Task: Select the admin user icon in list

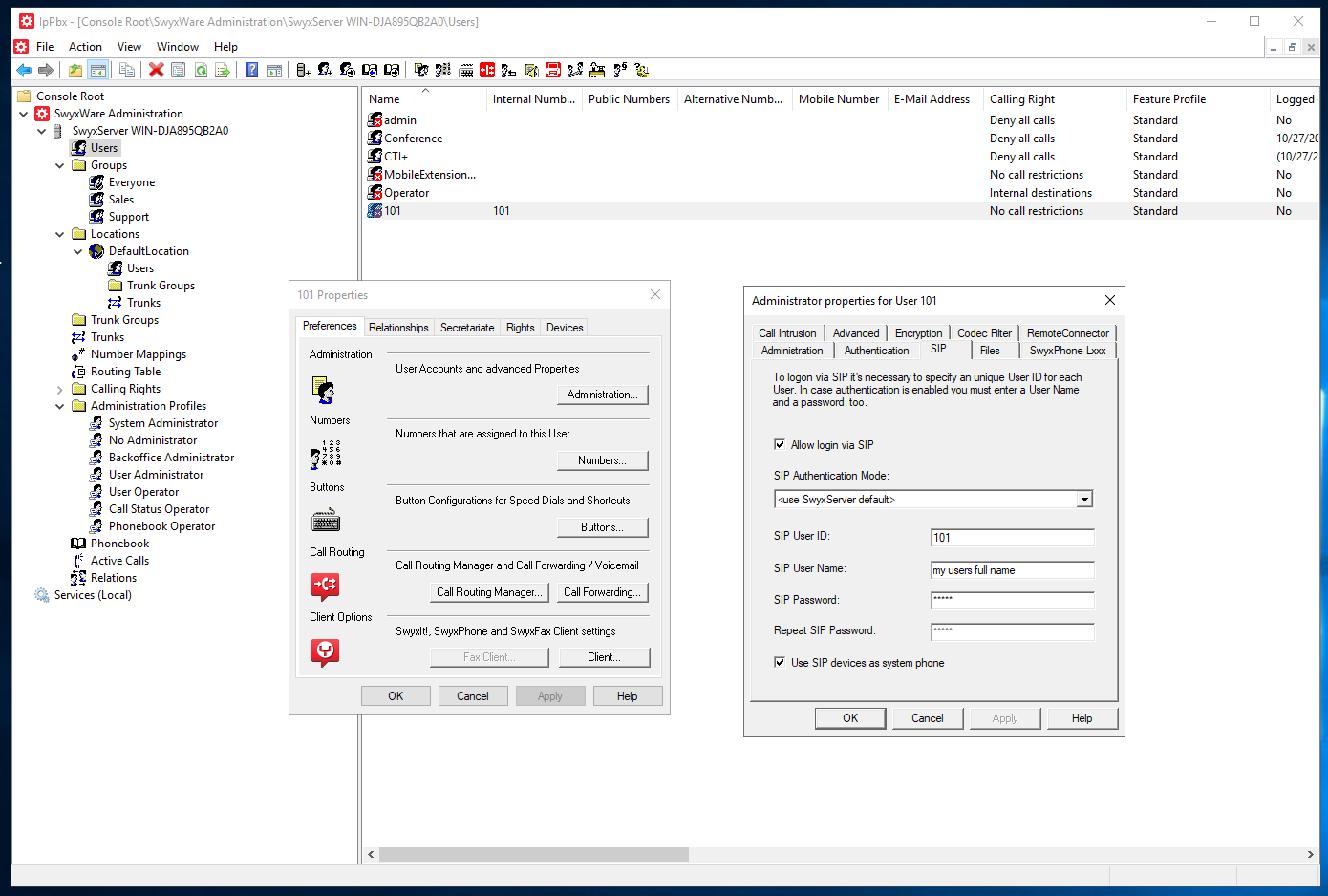Action: (375, 120)
